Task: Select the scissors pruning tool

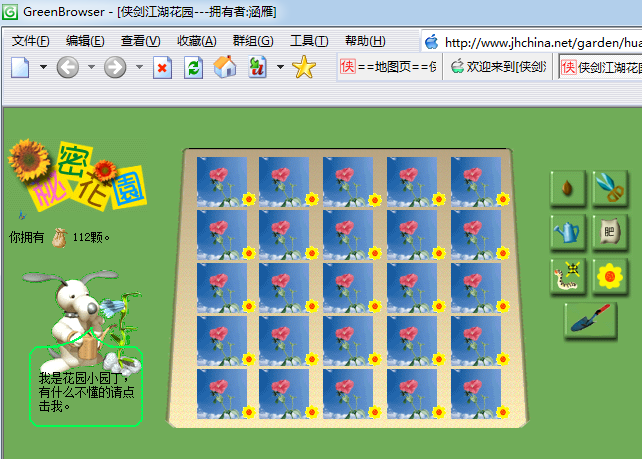Action: (x=610, y=188)
